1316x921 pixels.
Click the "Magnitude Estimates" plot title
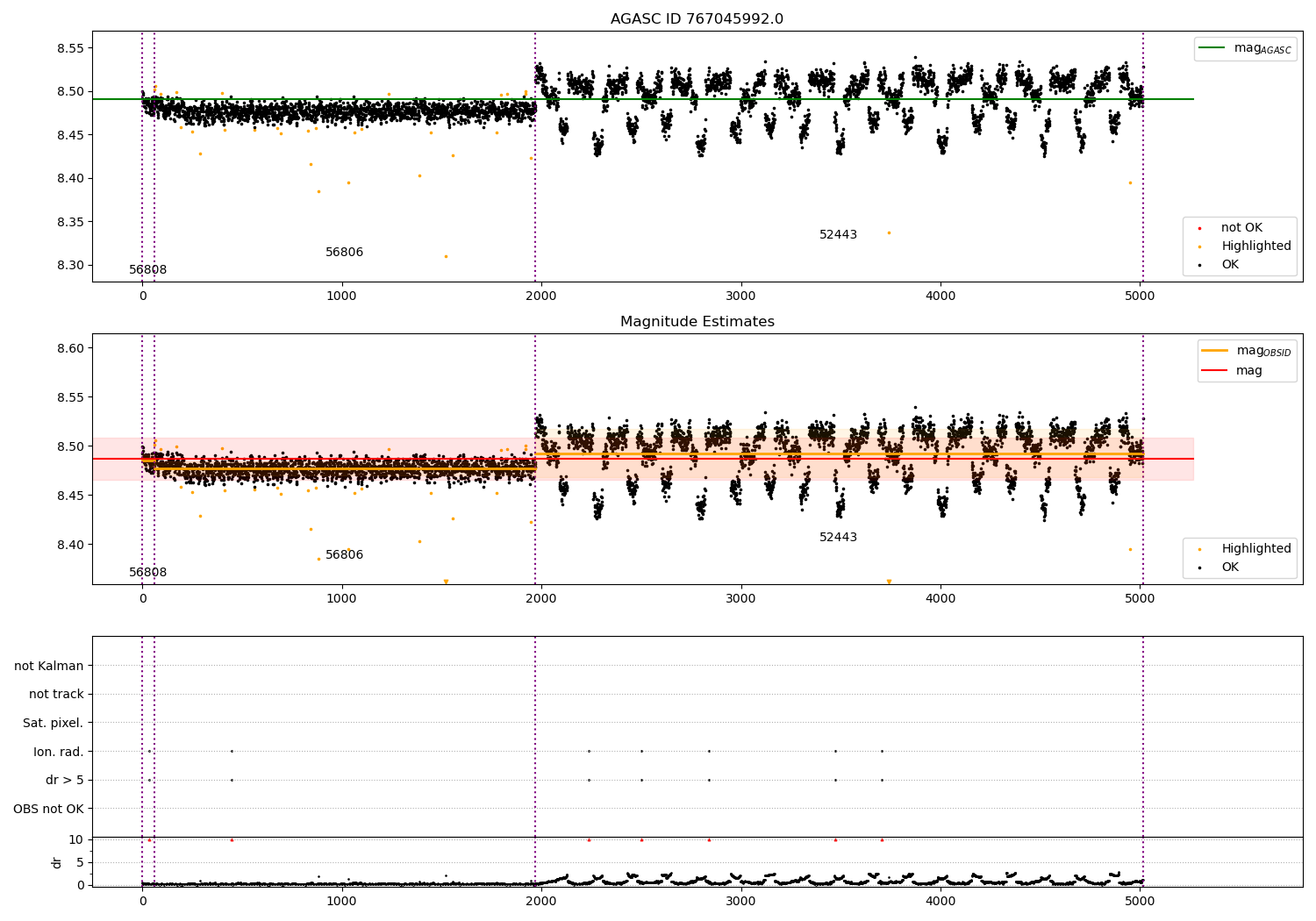[x=697, y=322]
